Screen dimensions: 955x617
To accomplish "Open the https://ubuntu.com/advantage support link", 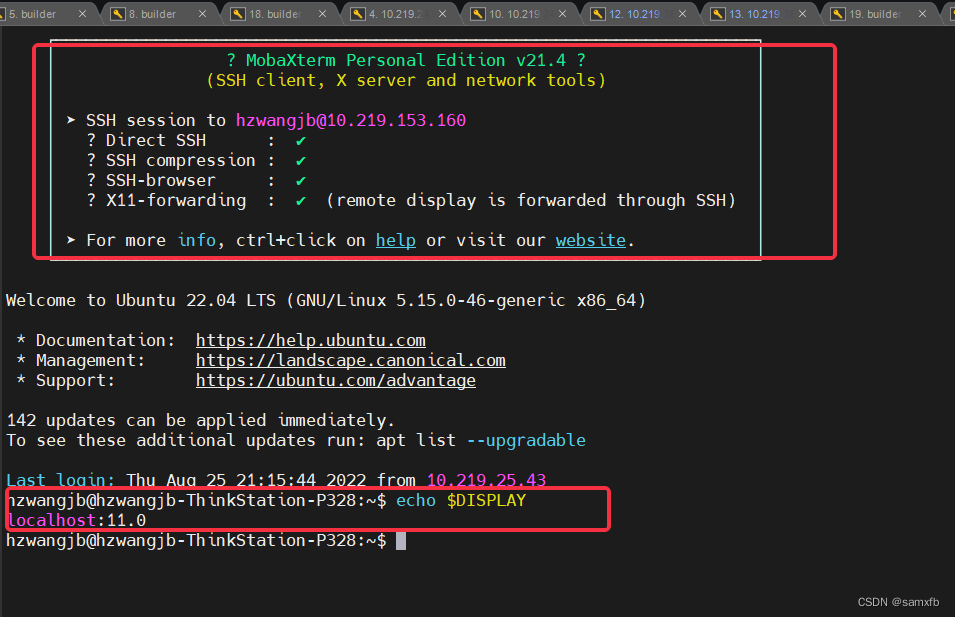I will (x=335, y=380).
